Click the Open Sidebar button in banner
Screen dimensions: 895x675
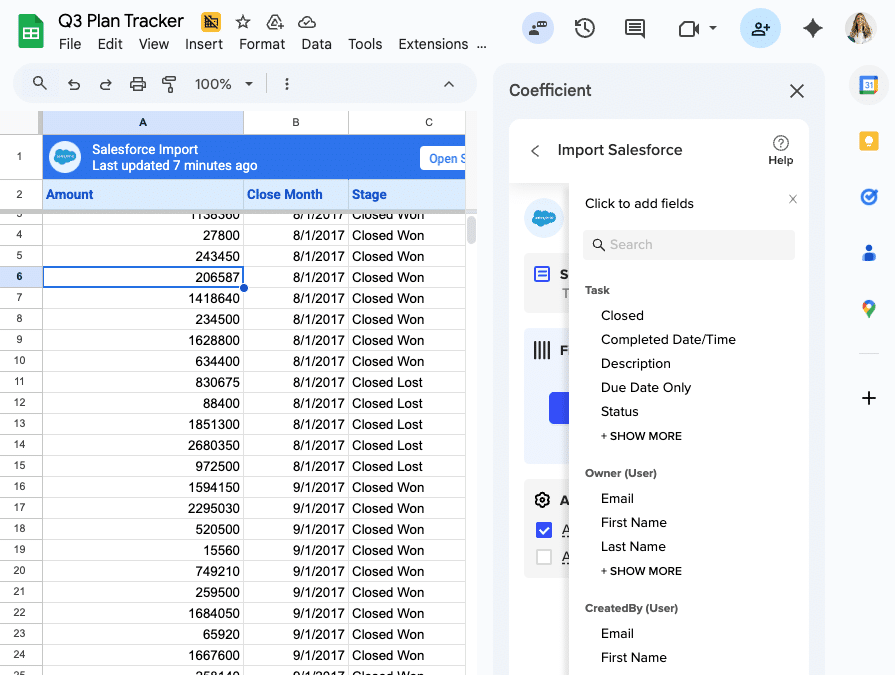(443, 158)
